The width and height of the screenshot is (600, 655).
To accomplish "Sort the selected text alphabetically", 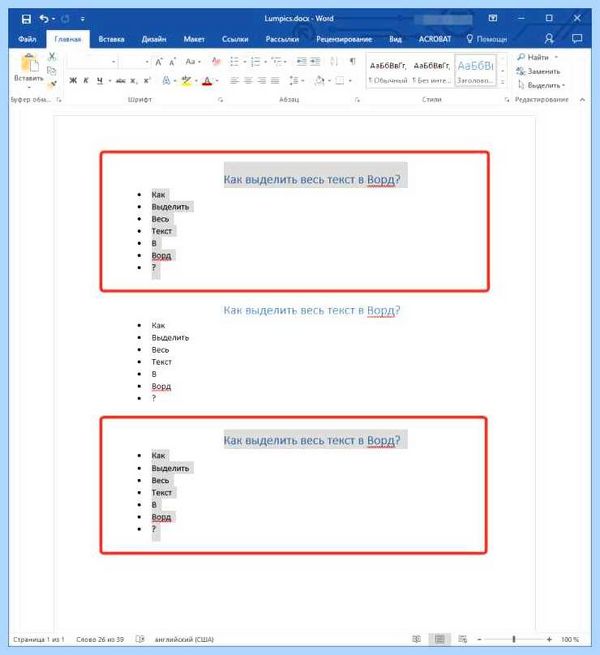I will point(334,62).
